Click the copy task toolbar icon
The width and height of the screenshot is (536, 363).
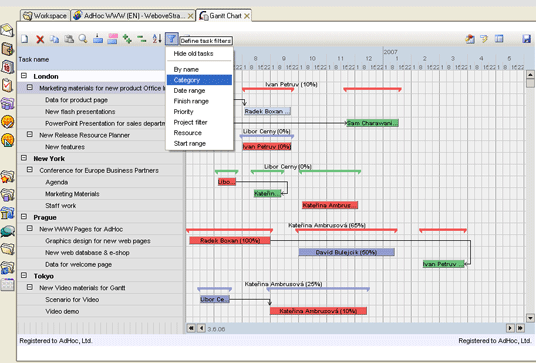(x=54, y=39)
